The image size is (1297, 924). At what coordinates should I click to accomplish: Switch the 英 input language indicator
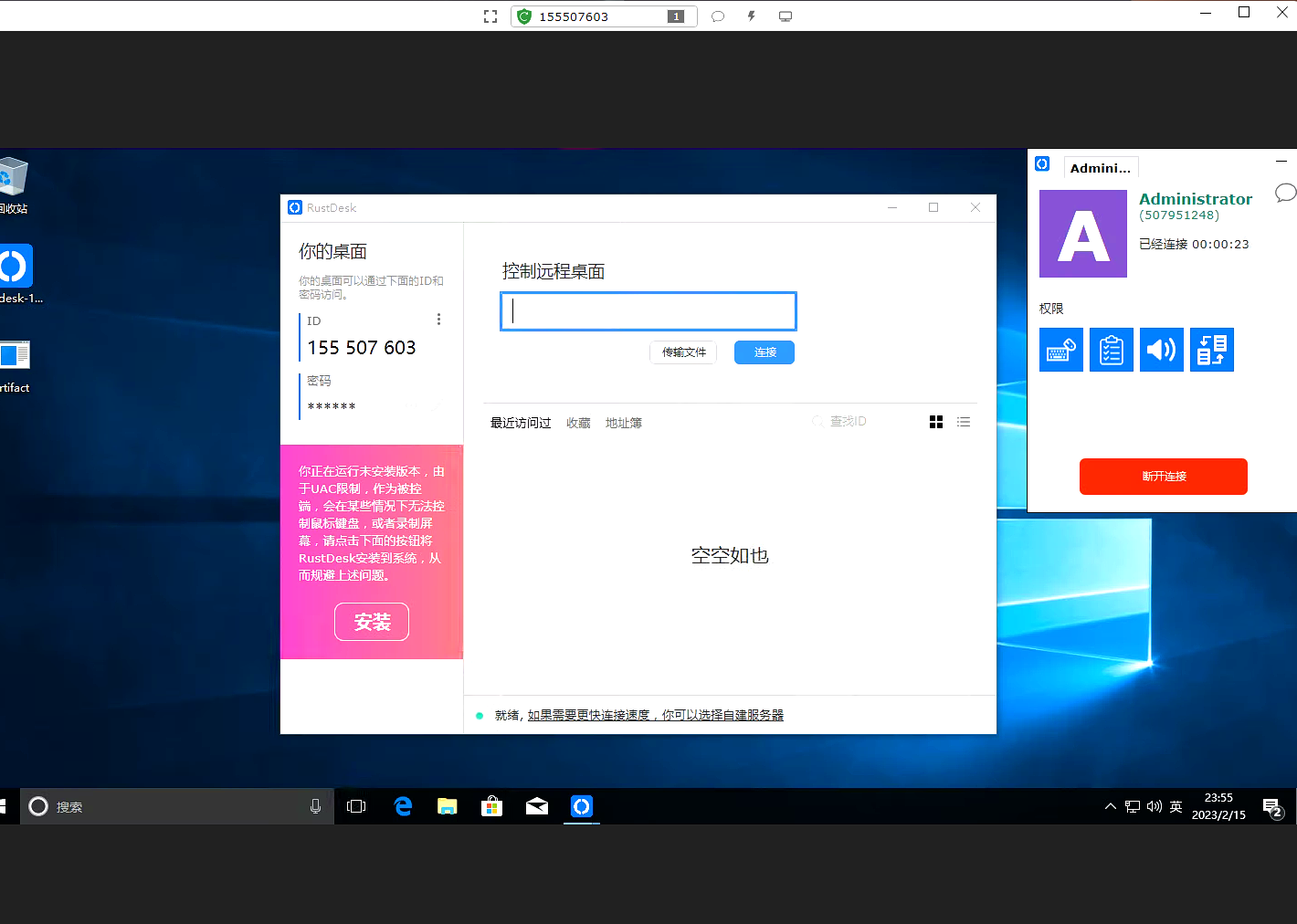click(1176, 806)
